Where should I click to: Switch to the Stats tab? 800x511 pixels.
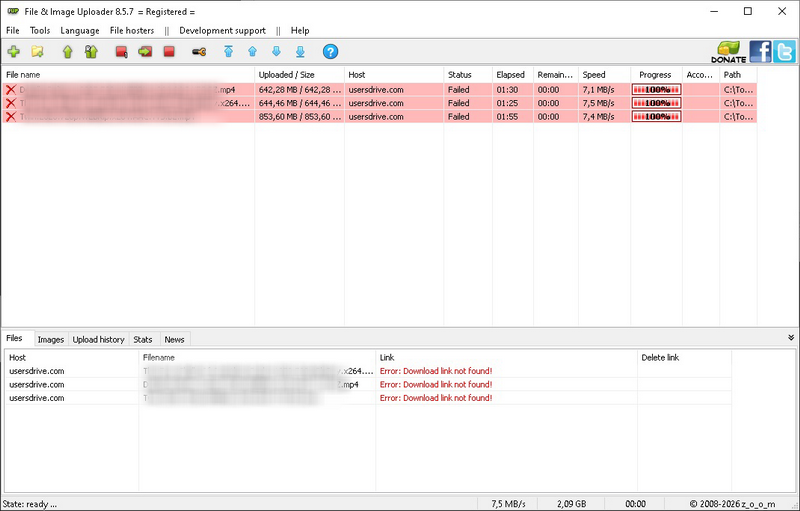[x=143, y=340]
